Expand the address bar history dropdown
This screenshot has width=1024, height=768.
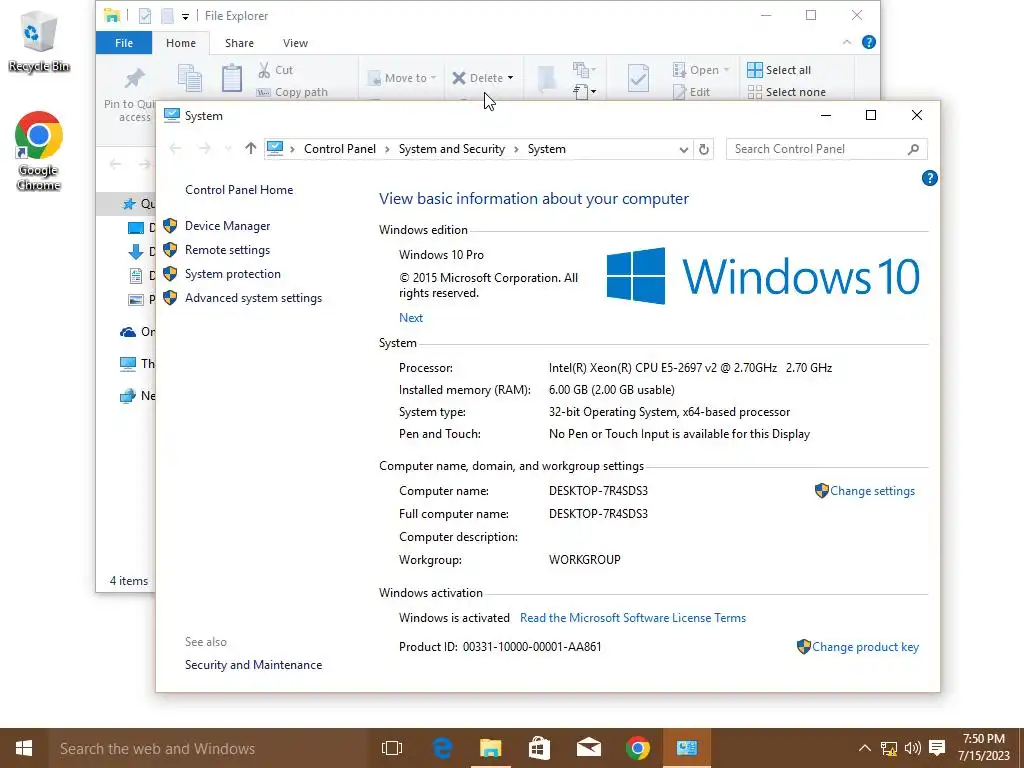[683, 150]
